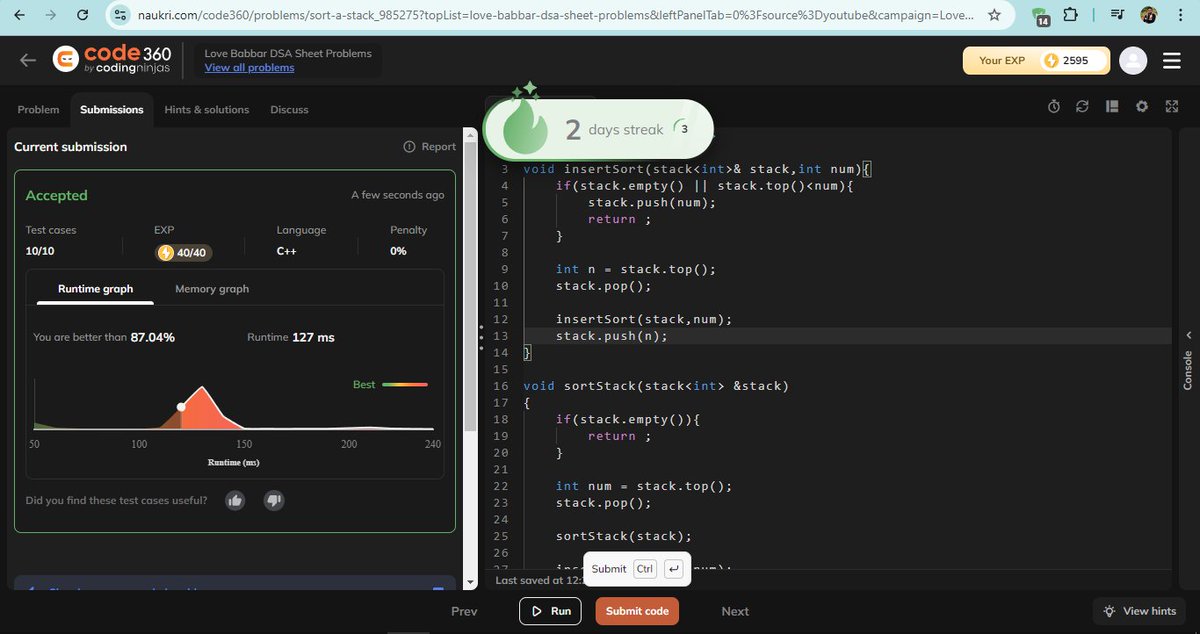Open the user account avatar
1200x634 pixels.
point(1133,60)
